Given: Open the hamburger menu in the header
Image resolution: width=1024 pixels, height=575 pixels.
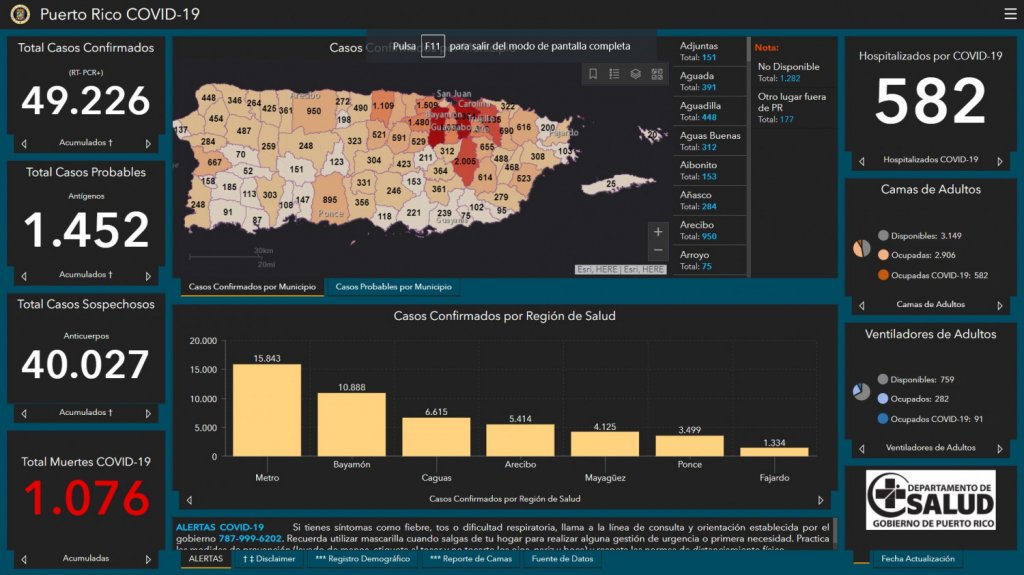Looking at the screenshot, I should [1010, 14].
